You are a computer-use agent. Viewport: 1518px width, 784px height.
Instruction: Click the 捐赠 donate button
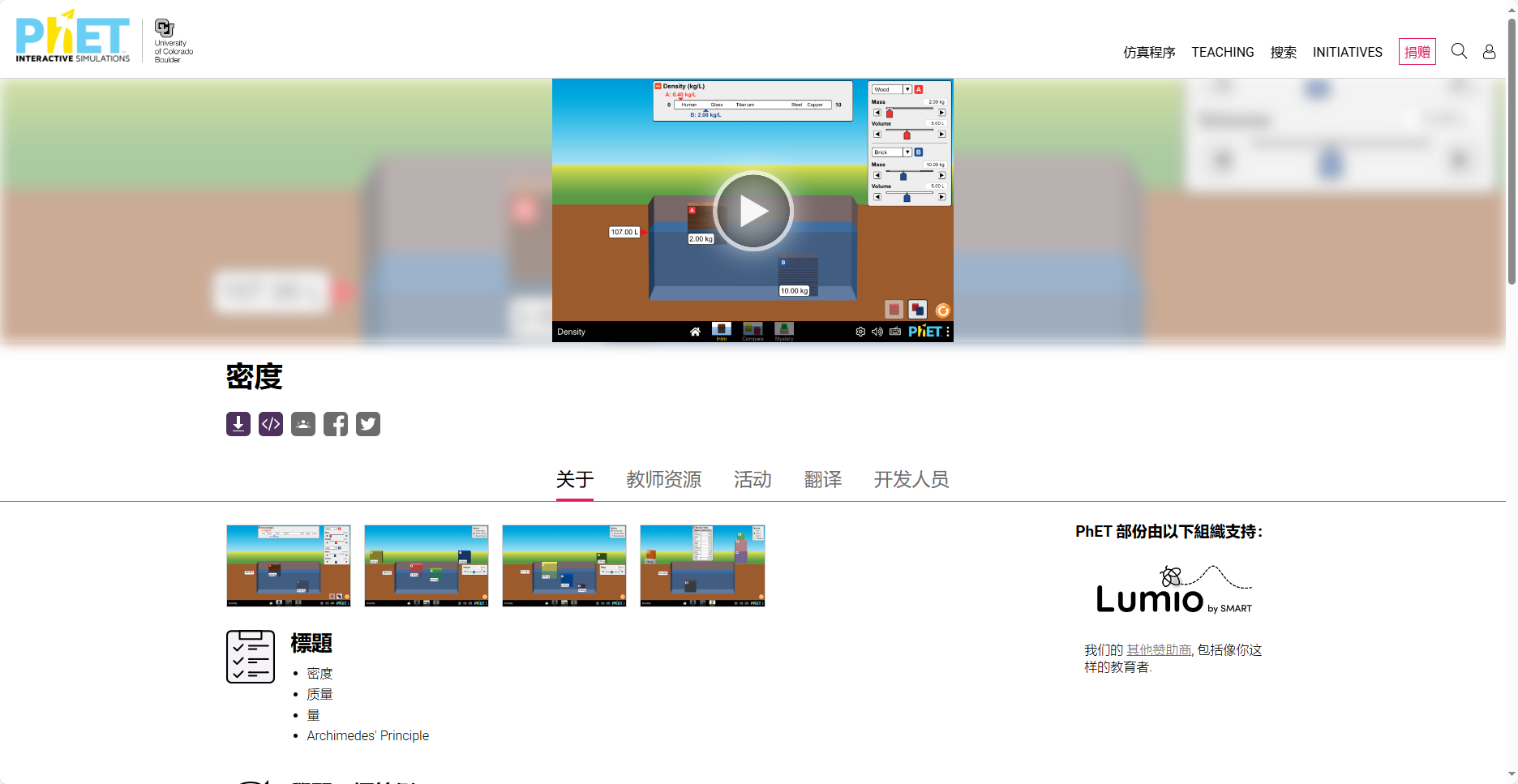[1417, 52]
